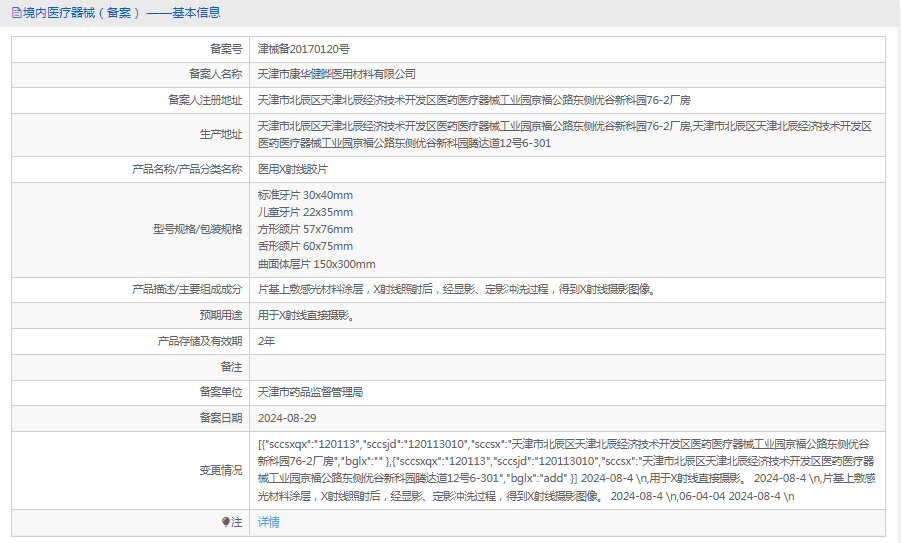
Task: Click the 预期用途 value 用于X射线直接摄影。
Action: (306, 315)
